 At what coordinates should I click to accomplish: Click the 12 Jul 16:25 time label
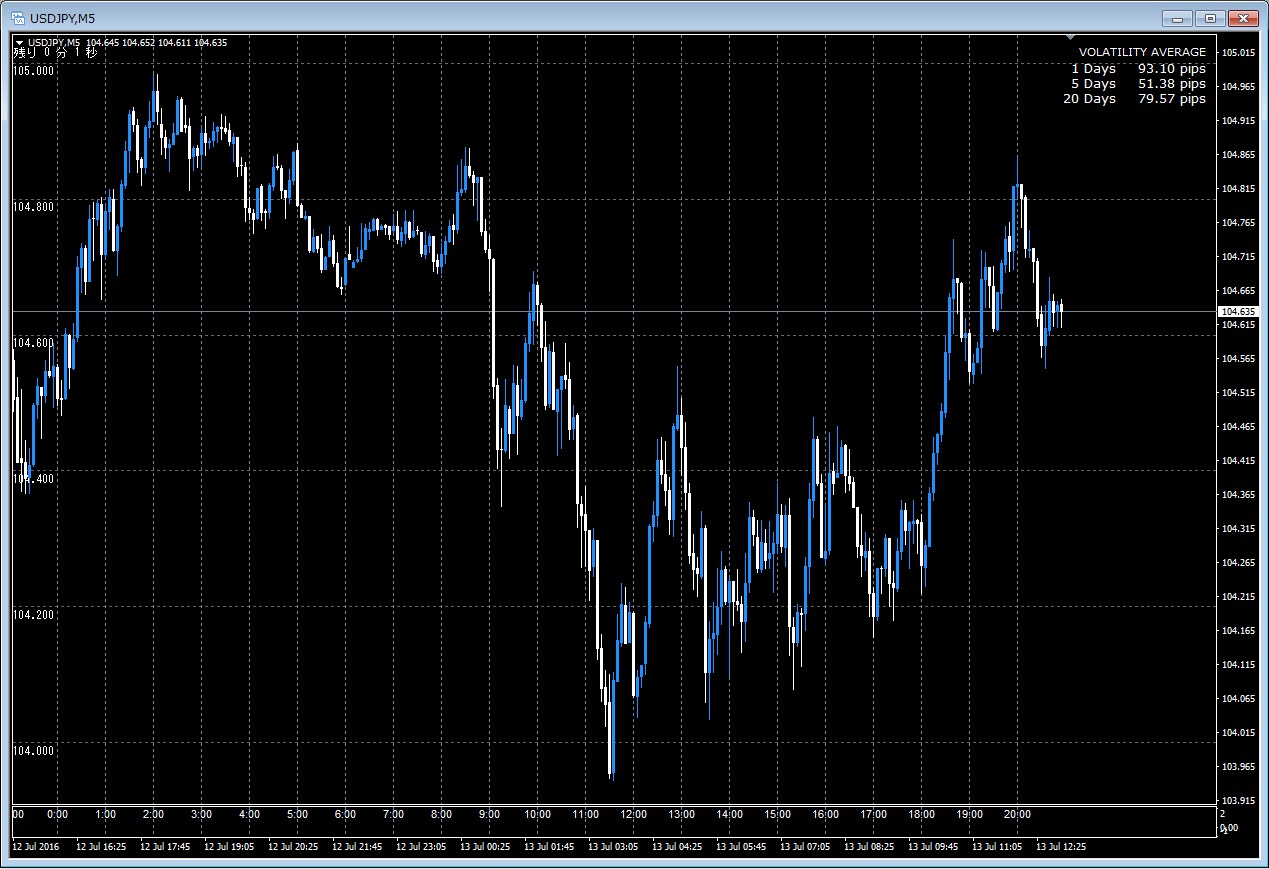tap(100, 847)
